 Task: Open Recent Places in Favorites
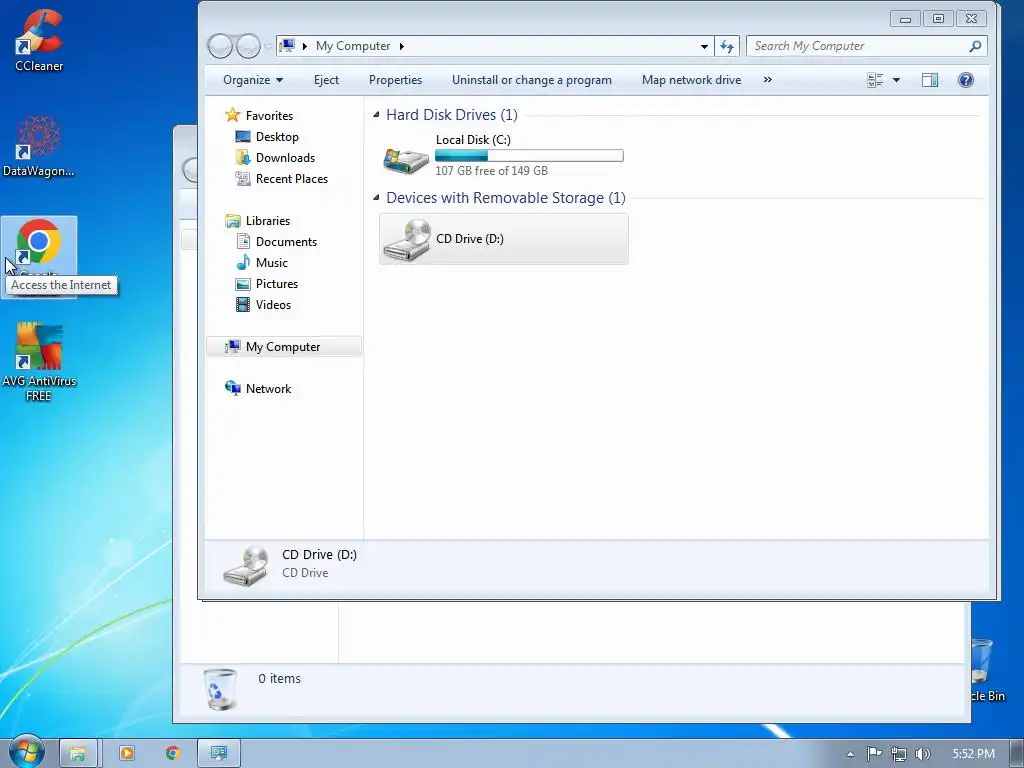point(291,178)
